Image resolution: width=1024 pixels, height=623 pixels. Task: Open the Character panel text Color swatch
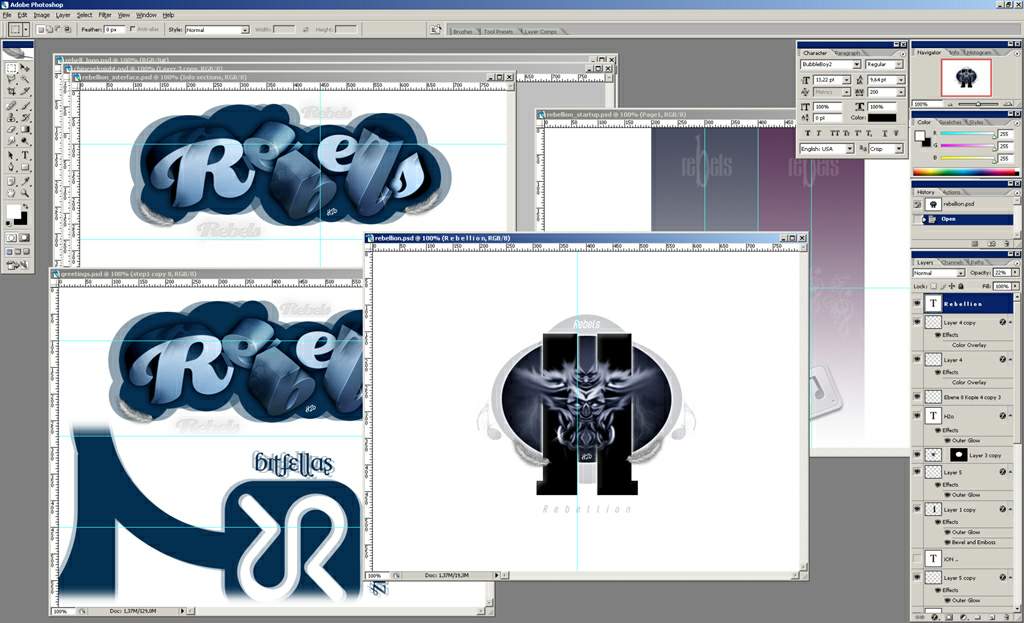tap(882, 118)
